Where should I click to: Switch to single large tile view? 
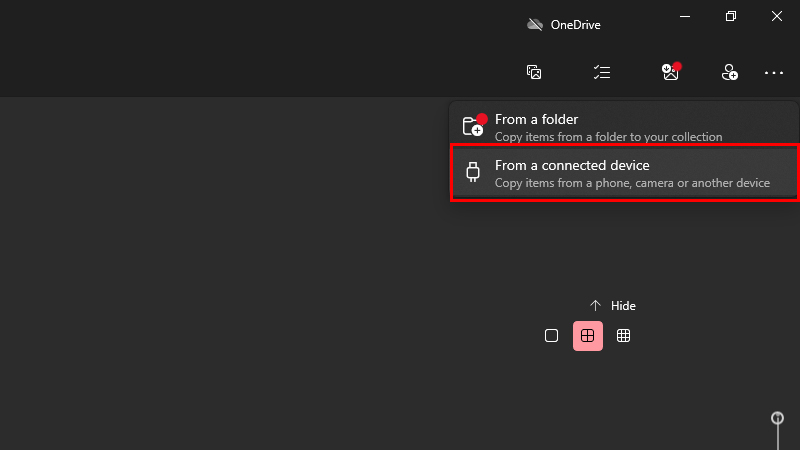tap(552, 336)
